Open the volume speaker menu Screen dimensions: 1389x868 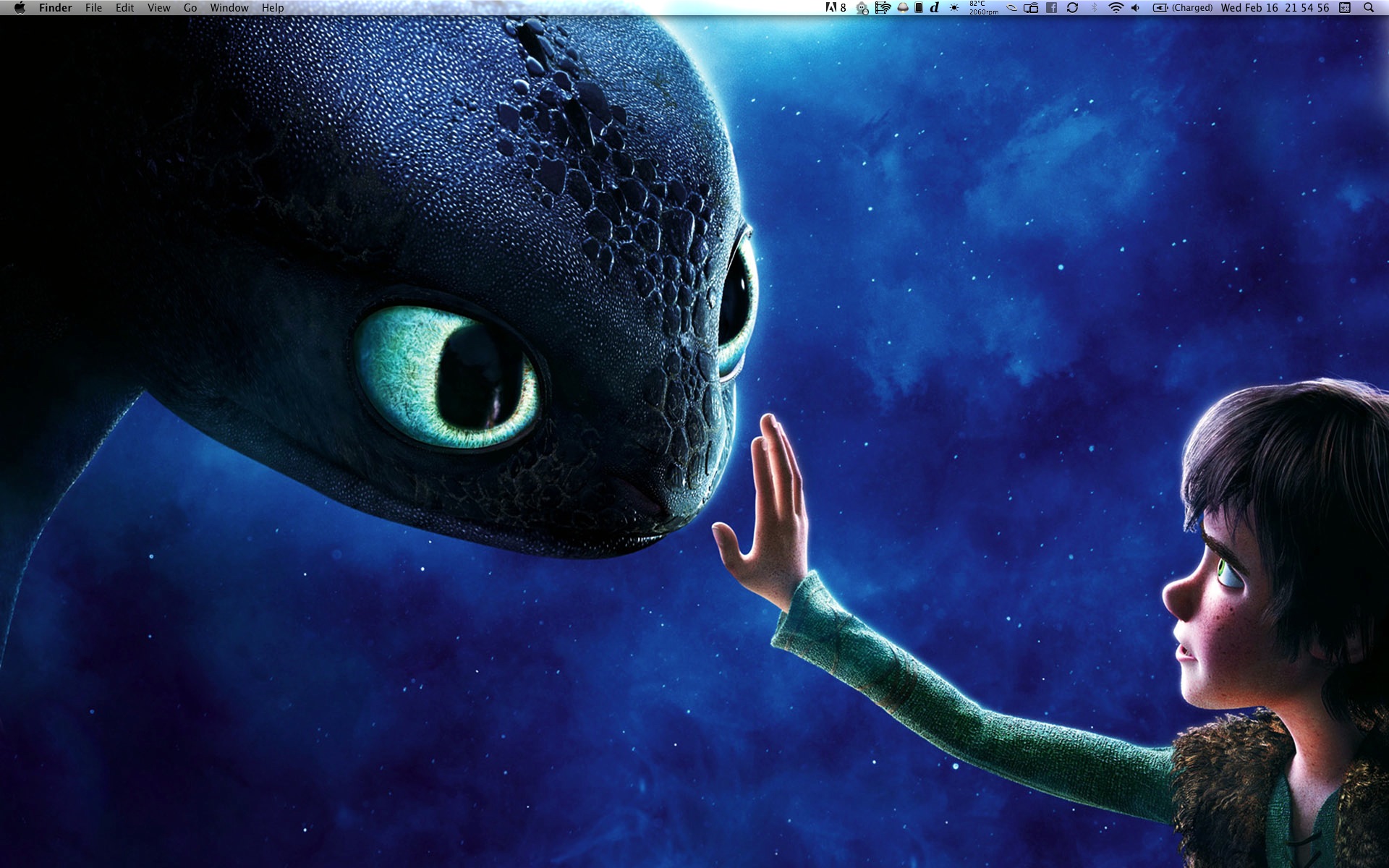1135,7
